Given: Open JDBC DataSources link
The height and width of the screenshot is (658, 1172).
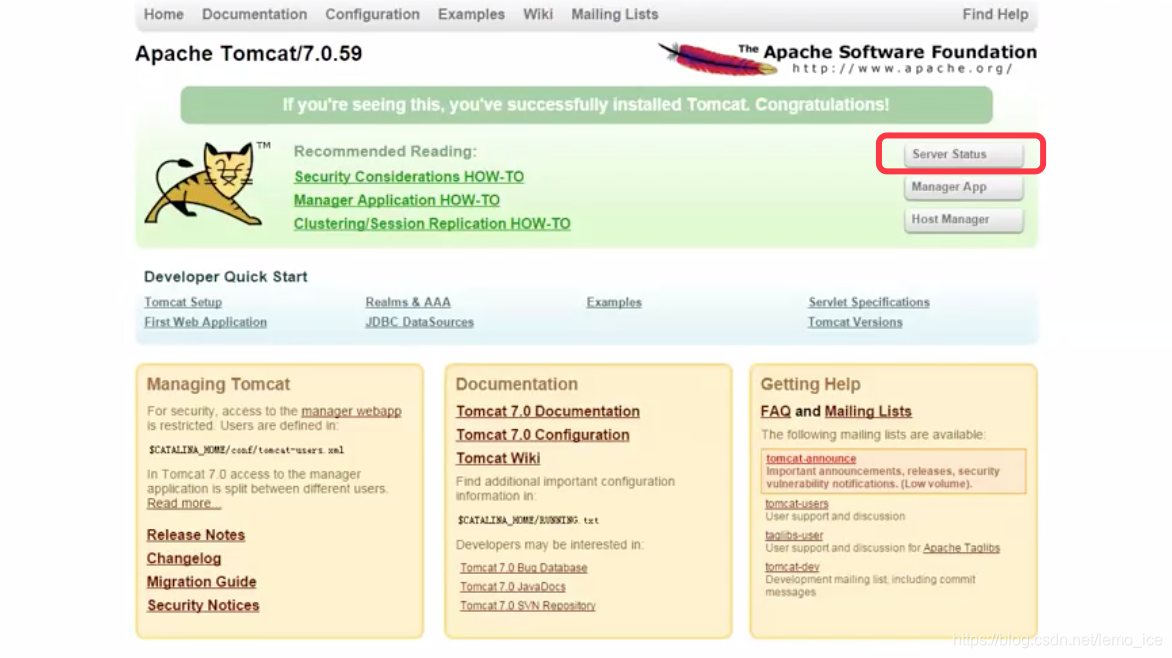Looking at the screenshot, I should click(419, 322).
